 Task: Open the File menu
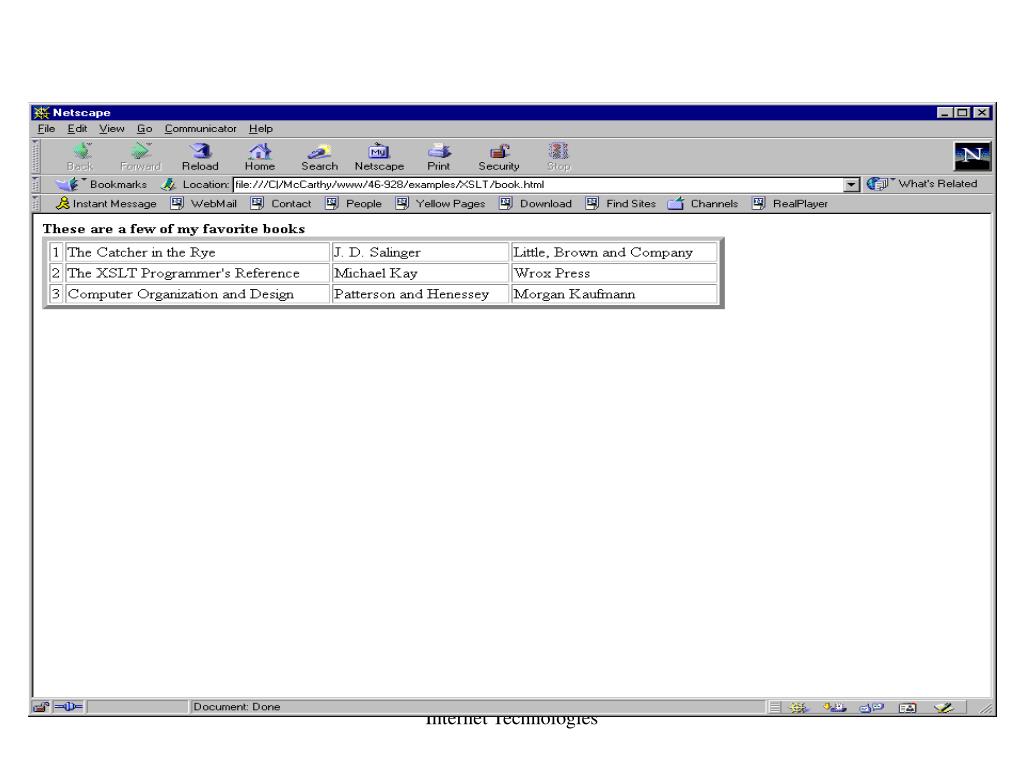46,129
